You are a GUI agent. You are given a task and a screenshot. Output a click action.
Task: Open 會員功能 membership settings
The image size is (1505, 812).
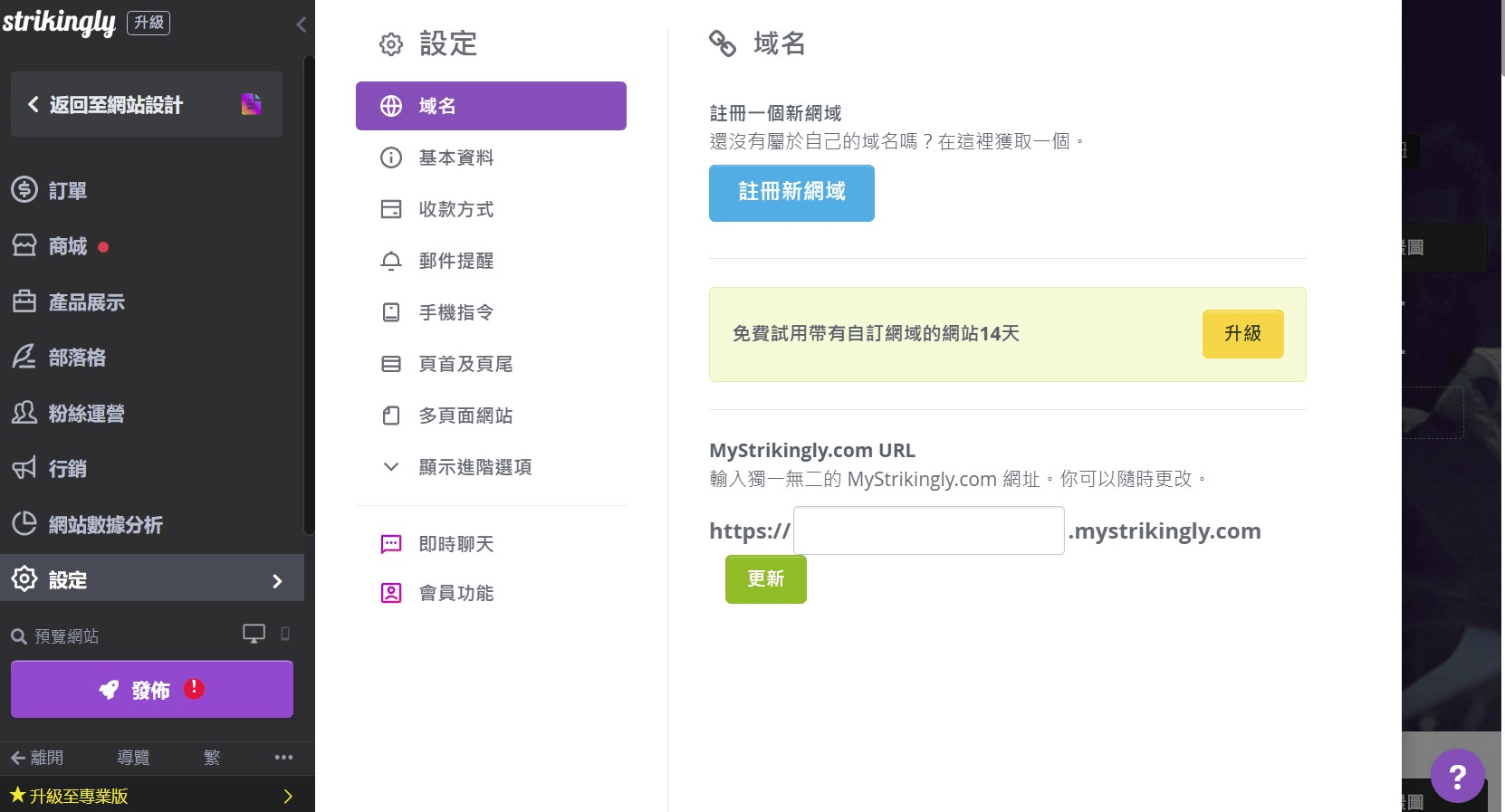click(x=455, y=593)
